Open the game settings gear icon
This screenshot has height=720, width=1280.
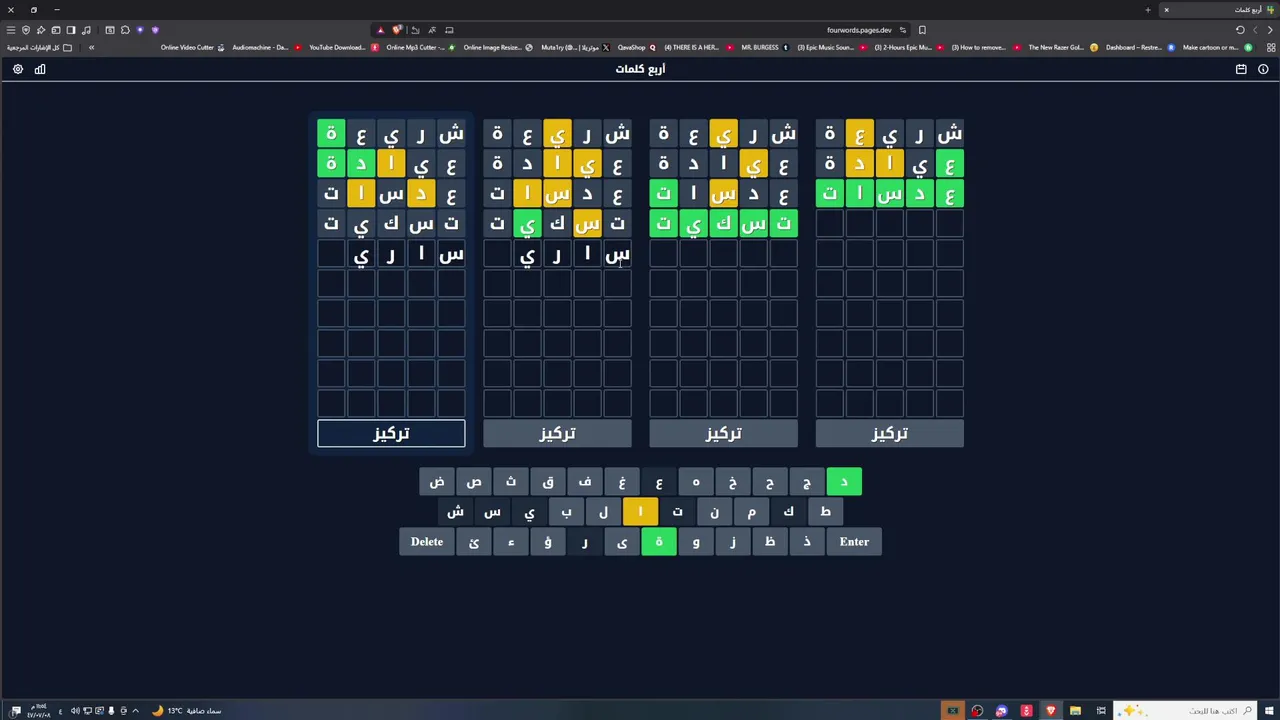click(x=18, y=69)
